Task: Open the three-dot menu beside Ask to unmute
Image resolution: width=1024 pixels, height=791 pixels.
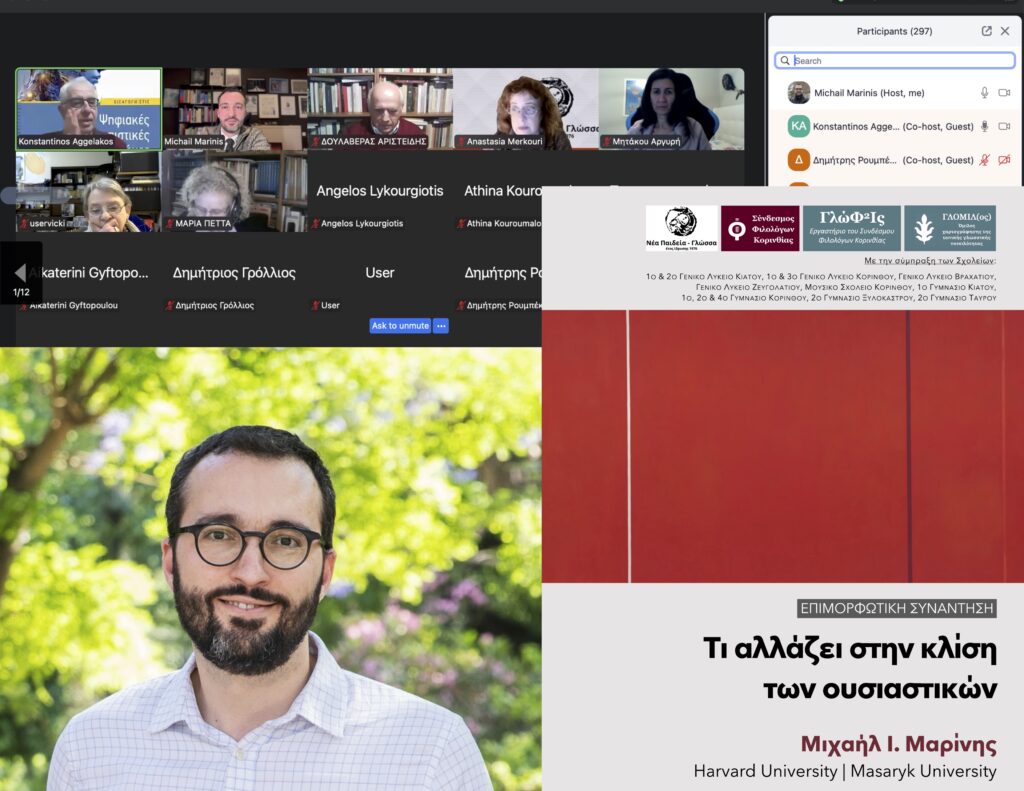Action: coord(441,326)
